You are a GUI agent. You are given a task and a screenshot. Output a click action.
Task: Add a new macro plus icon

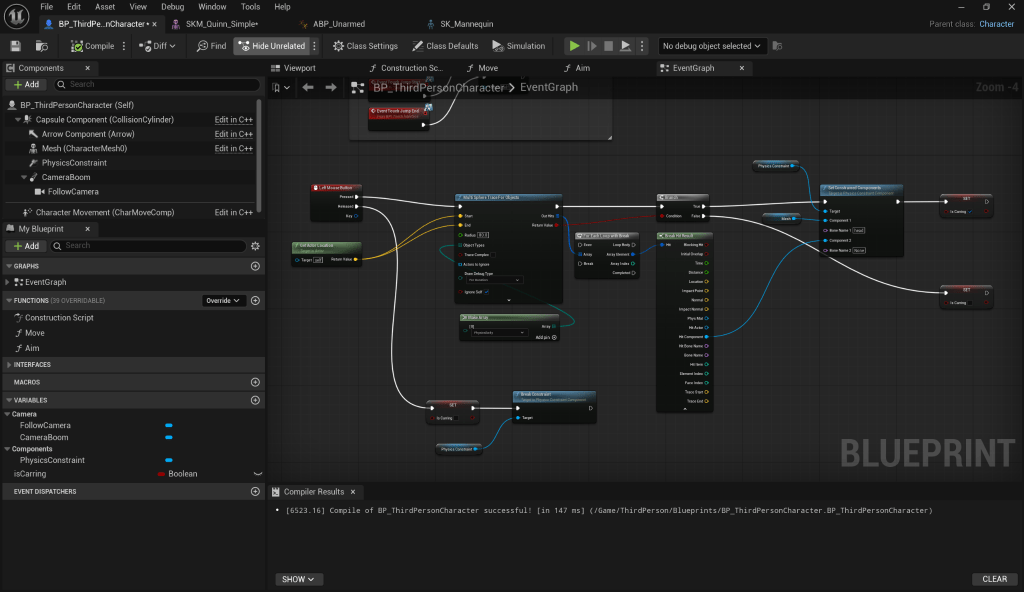click(255, 382)
